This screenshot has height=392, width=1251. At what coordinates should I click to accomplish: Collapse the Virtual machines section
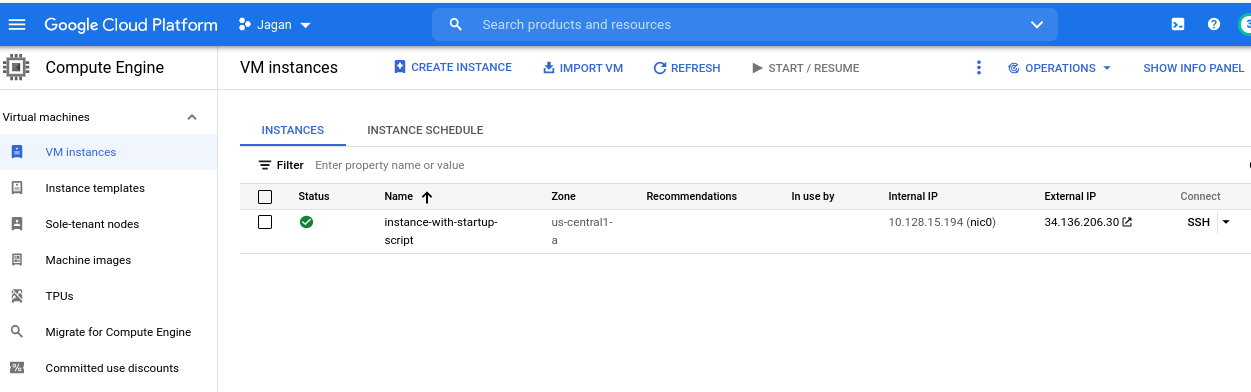coord(192,117)
